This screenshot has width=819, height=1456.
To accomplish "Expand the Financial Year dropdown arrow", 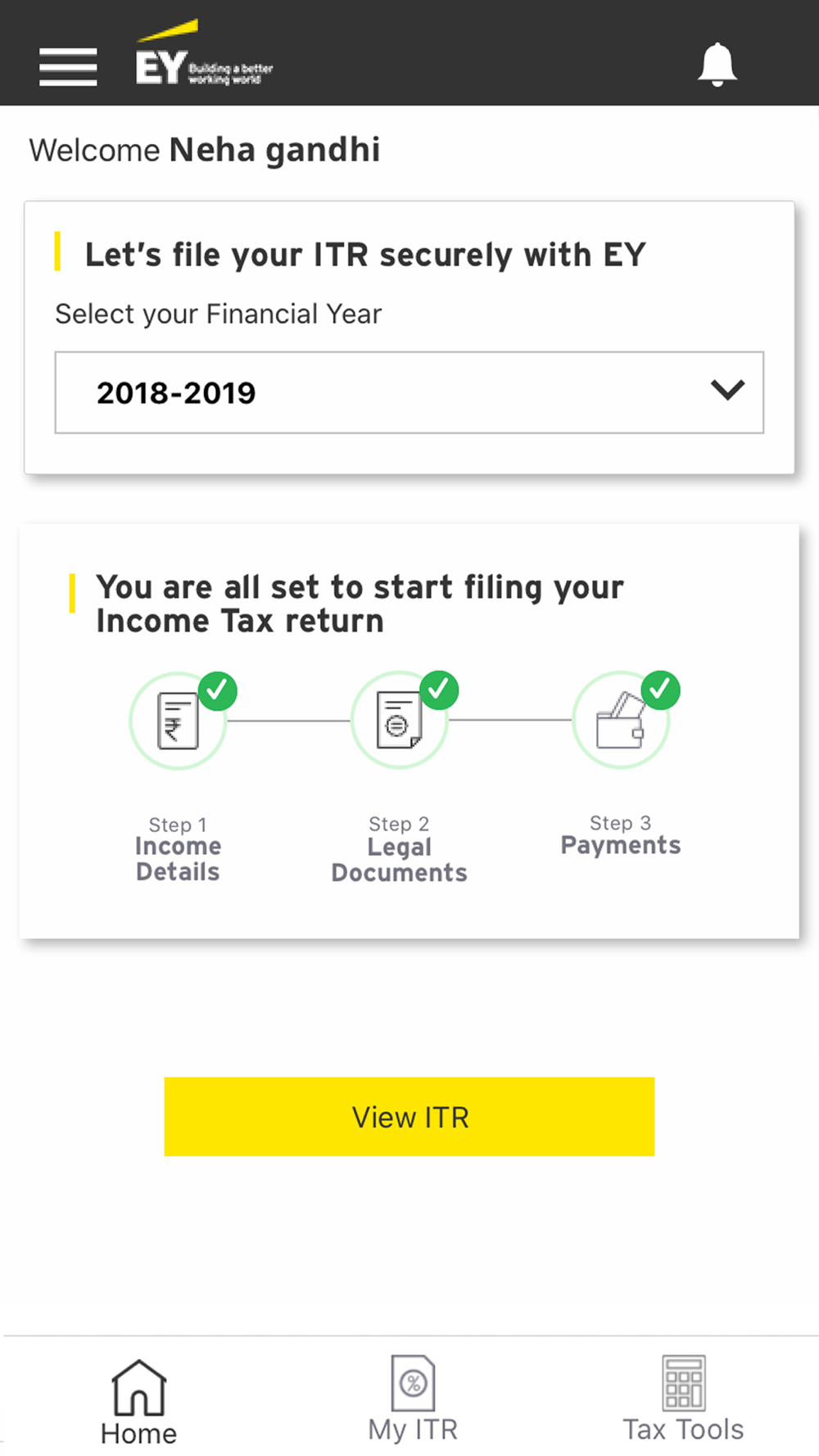I will click(727, 390).
